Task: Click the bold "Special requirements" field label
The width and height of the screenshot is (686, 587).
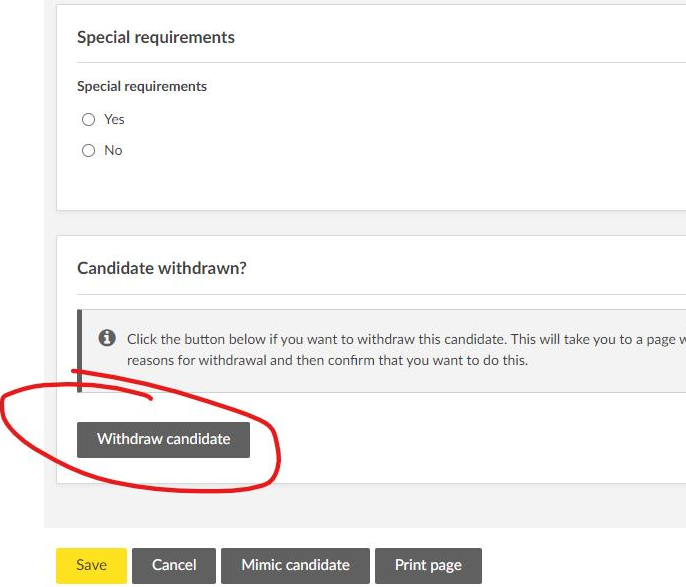Action: click(x=142, y=86)
